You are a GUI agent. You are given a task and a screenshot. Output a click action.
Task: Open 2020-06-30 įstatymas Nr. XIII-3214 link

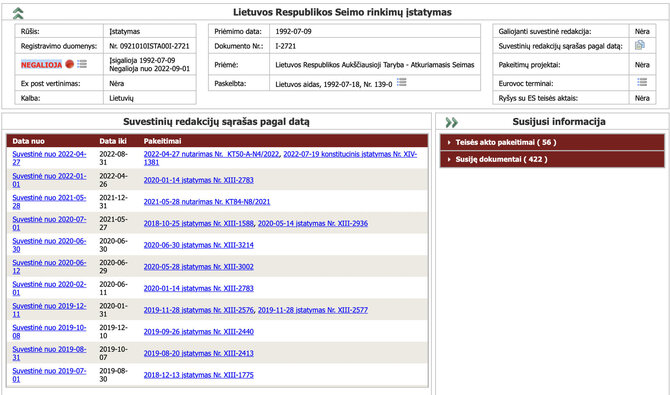click(199, 245)
